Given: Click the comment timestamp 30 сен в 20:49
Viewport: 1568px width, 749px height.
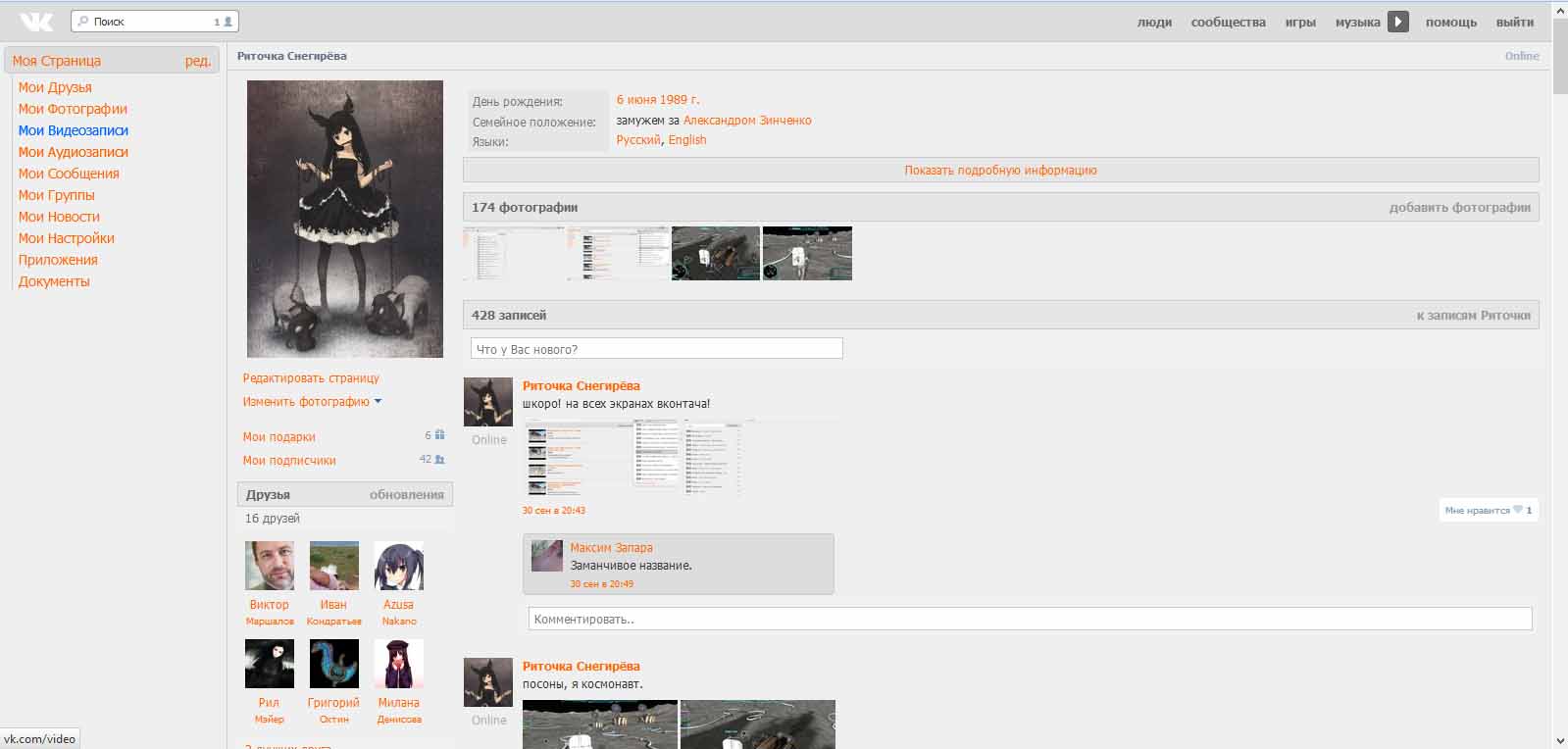Looking at the screenshot, I should 602,584.
